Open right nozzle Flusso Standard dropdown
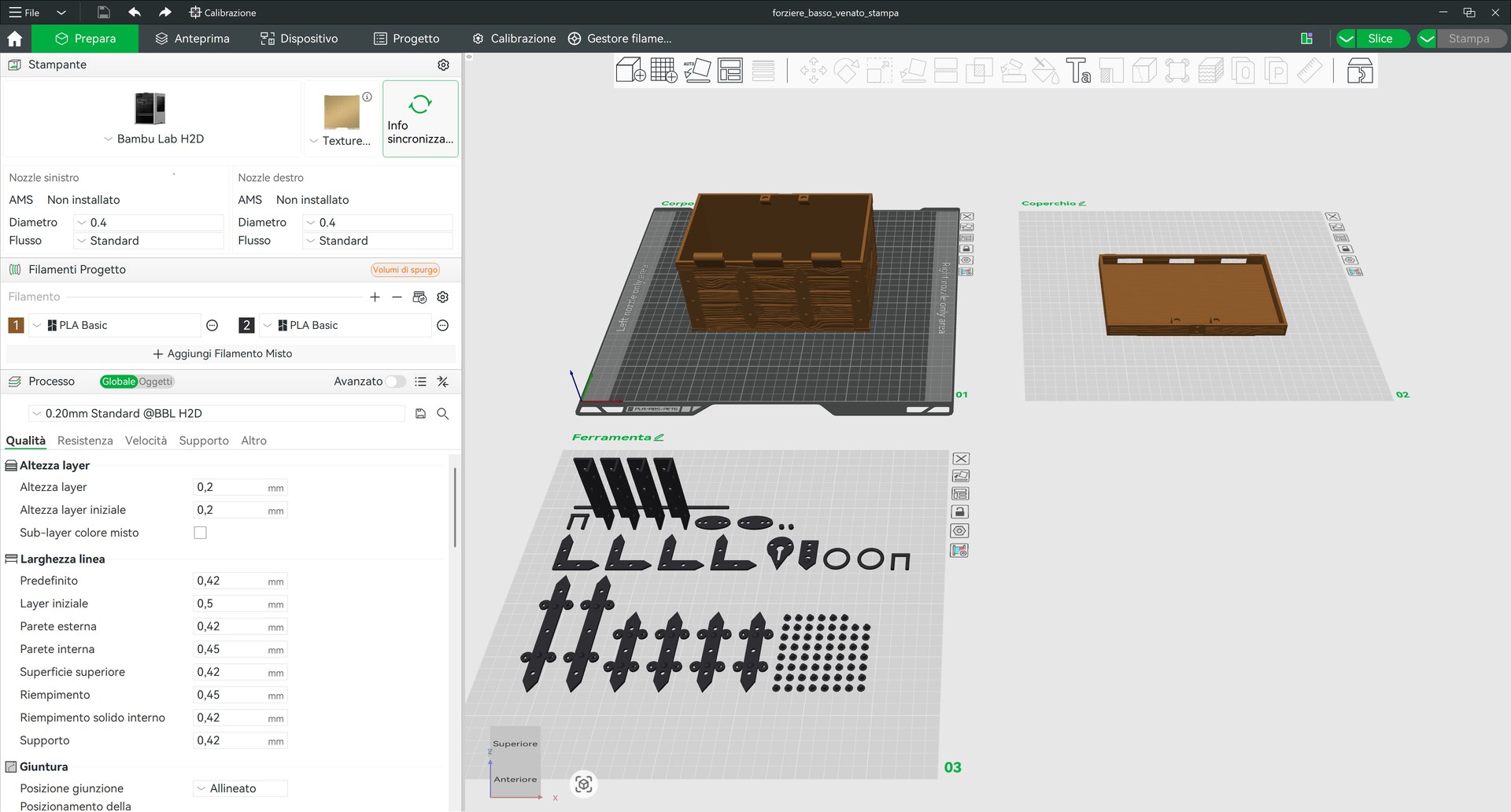This screenshot has width=1511, height=812. pos(378,241)
